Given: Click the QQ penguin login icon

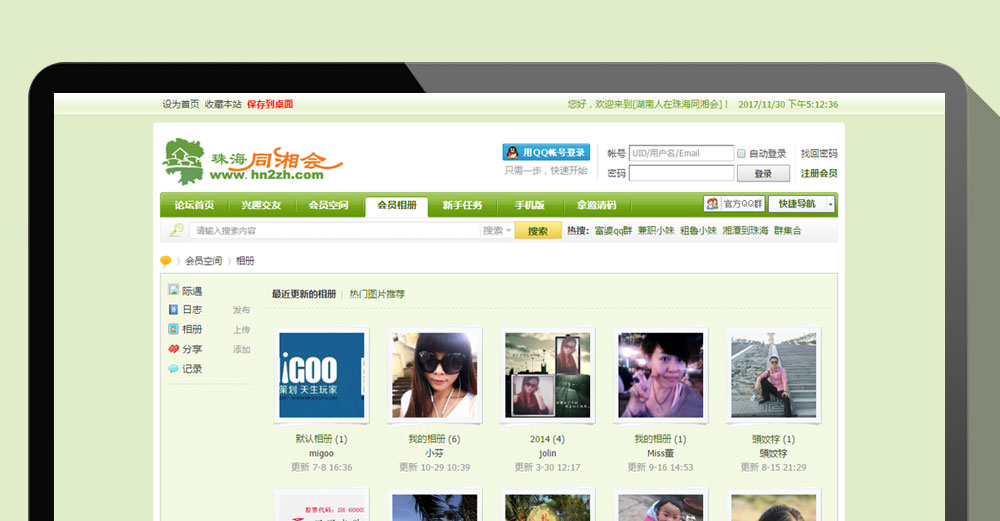Looking at the screenshot, I should [x=512, y=152].
